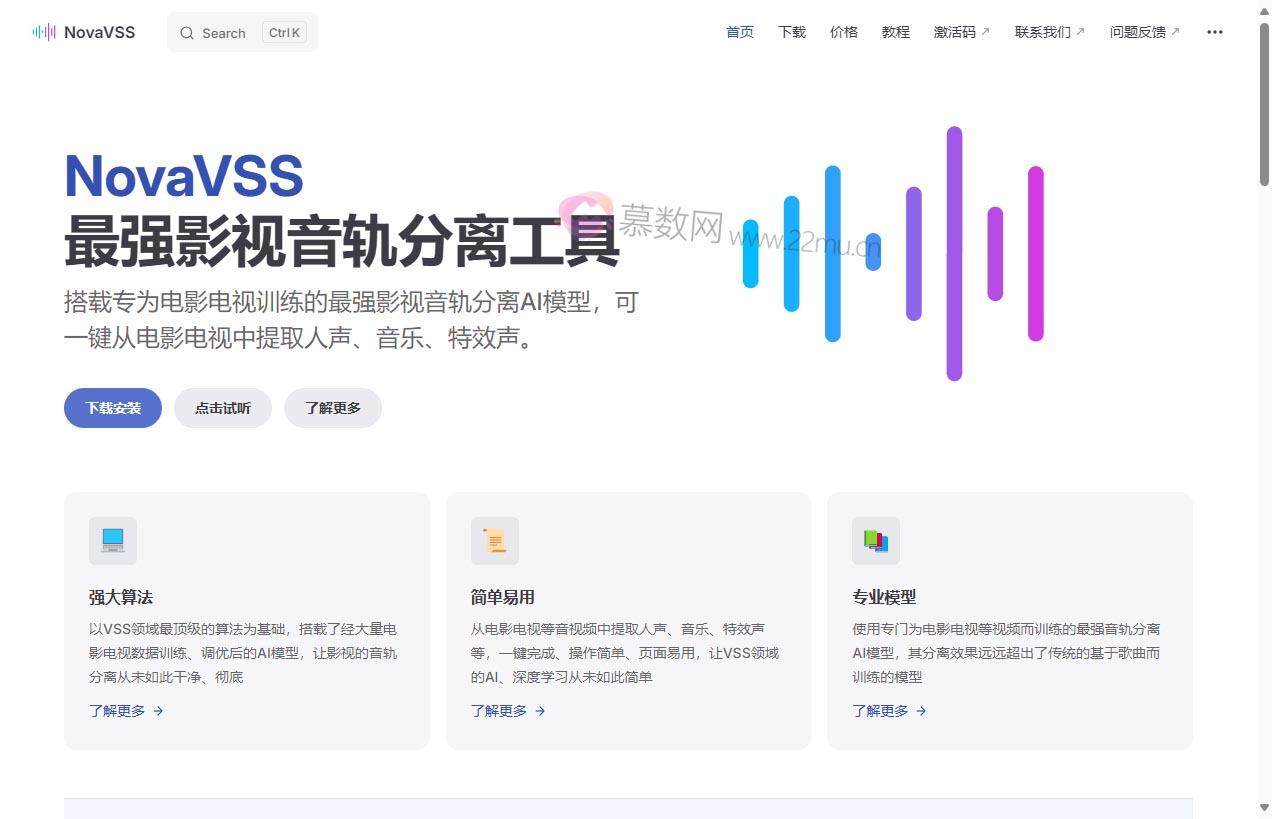Open the three-dots more menu
This screenshot has width=1272, height=819.
pos(1214,32)
